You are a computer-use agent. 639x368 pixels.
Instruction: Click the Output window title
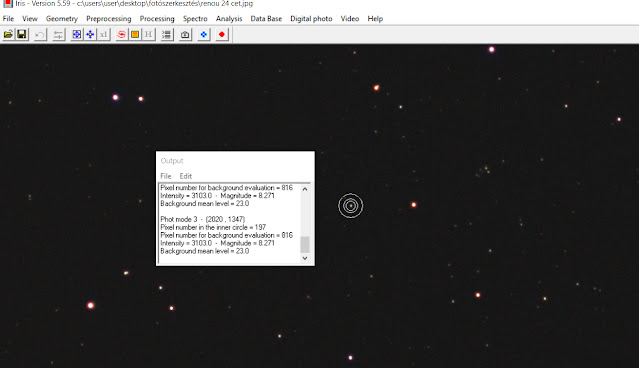(172, 161)
